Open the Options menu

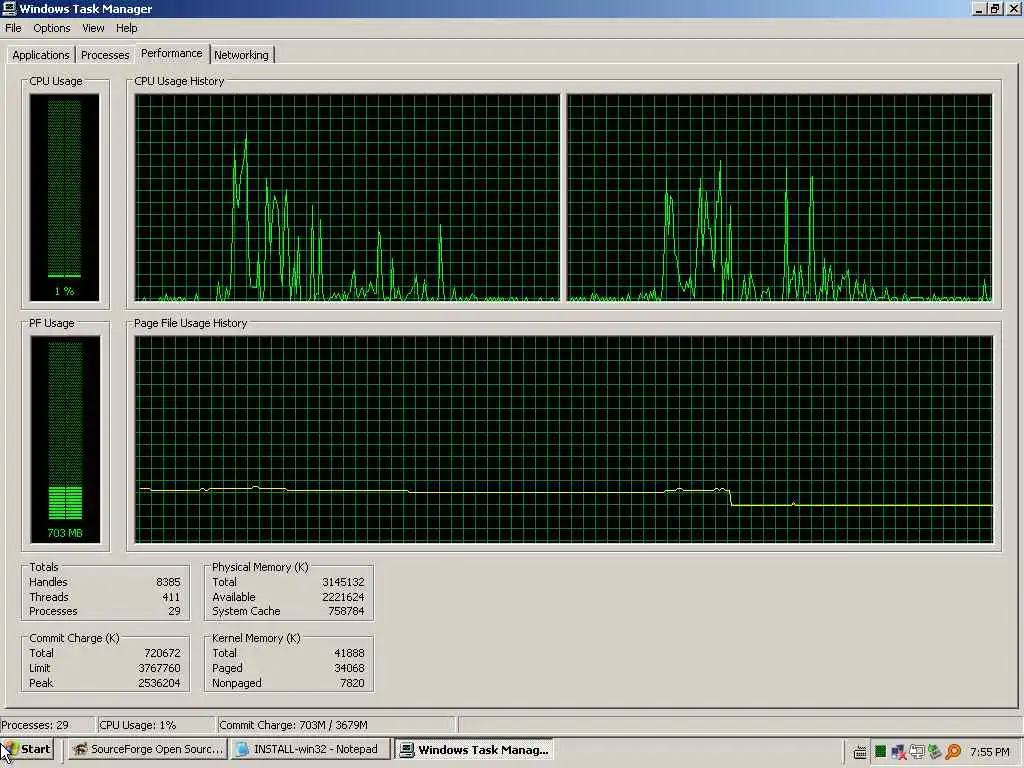pos(52,28)
